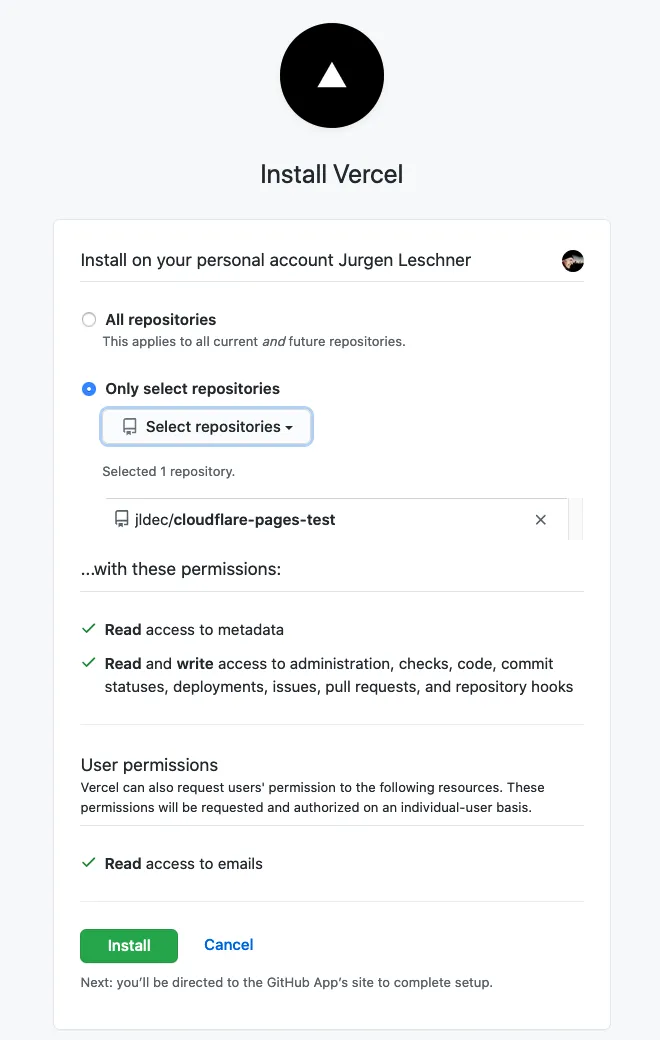Select the All repositories radio button

[89, 319]
